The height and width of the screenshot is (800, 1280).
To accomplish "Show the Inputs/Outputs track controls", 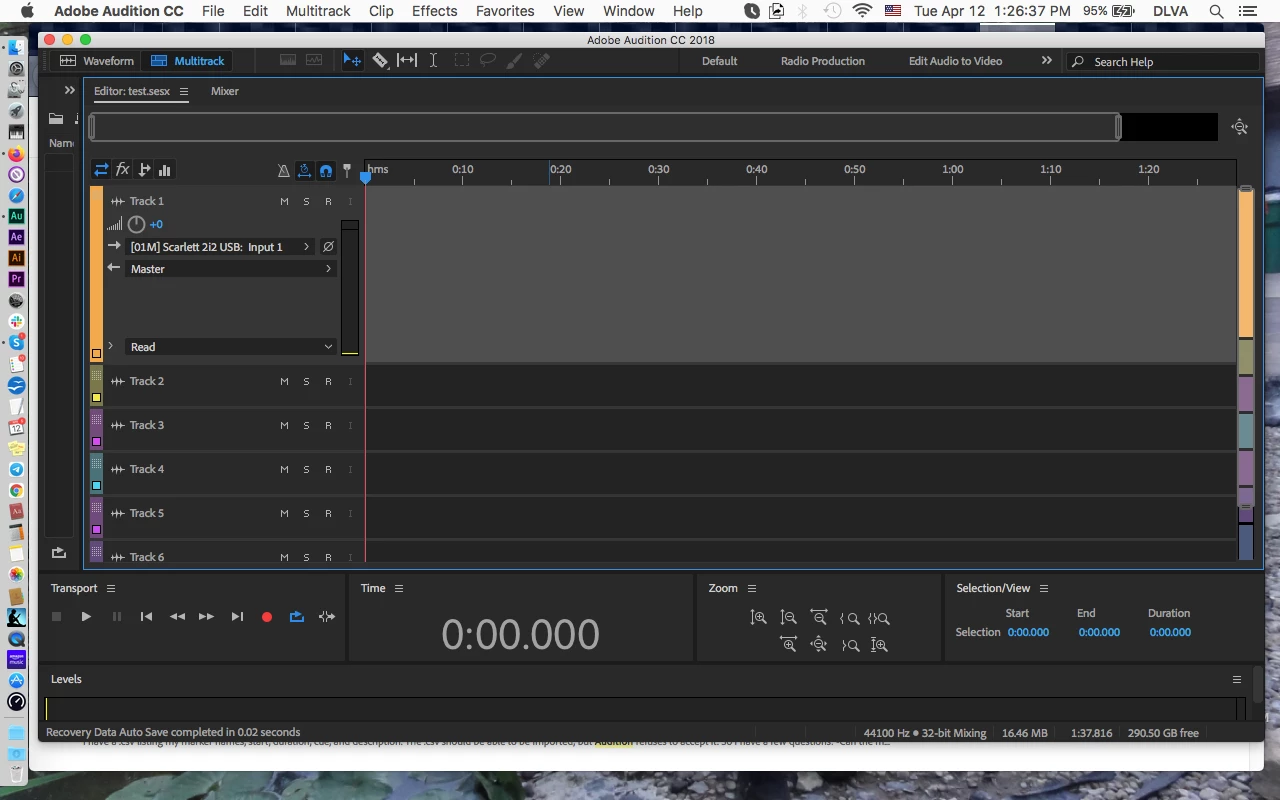I will pos(101,170).
